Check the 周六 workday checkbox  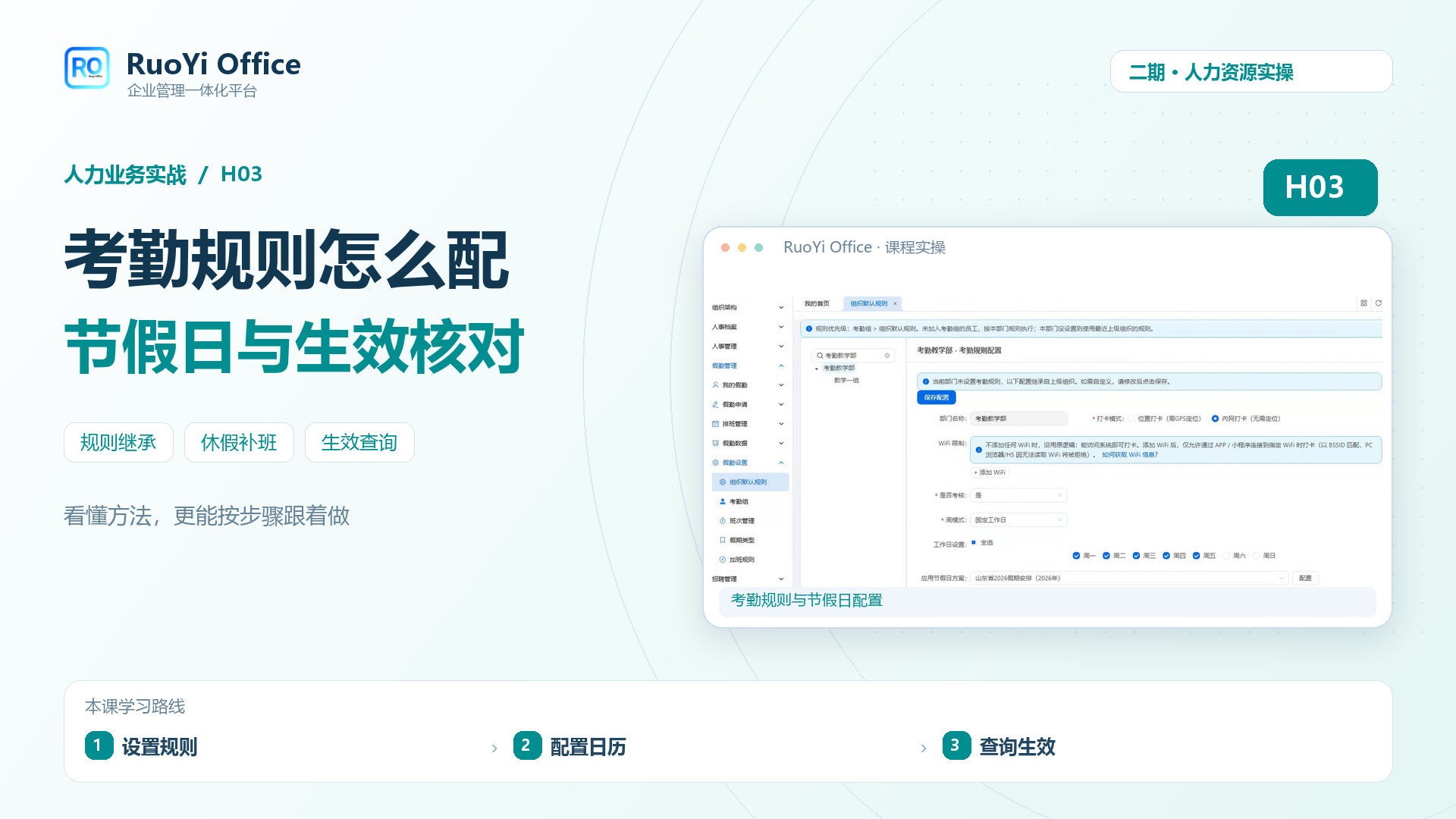coord(1226,556)
